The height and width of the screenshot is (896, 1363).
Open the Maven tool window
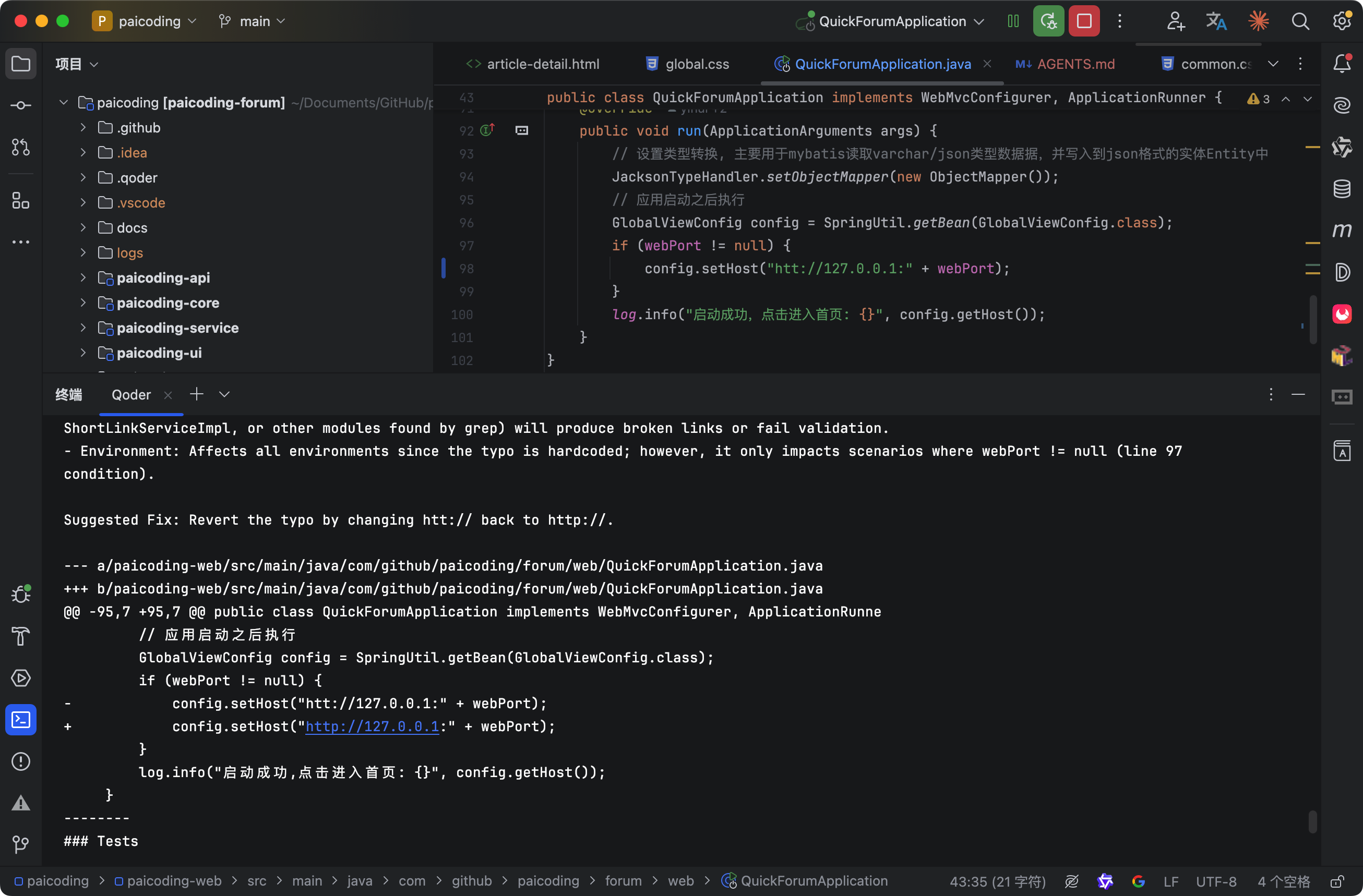click(x=1342, y=230)
